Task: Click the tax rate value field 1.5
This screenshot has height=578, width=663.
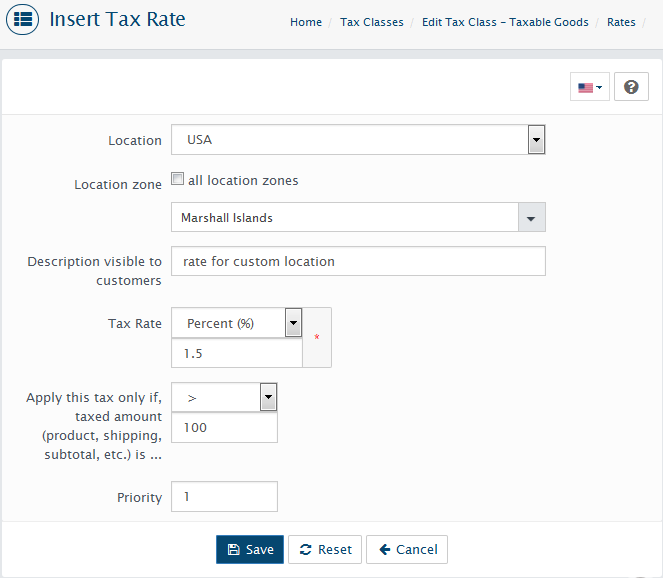Action: tap(237, 353)
